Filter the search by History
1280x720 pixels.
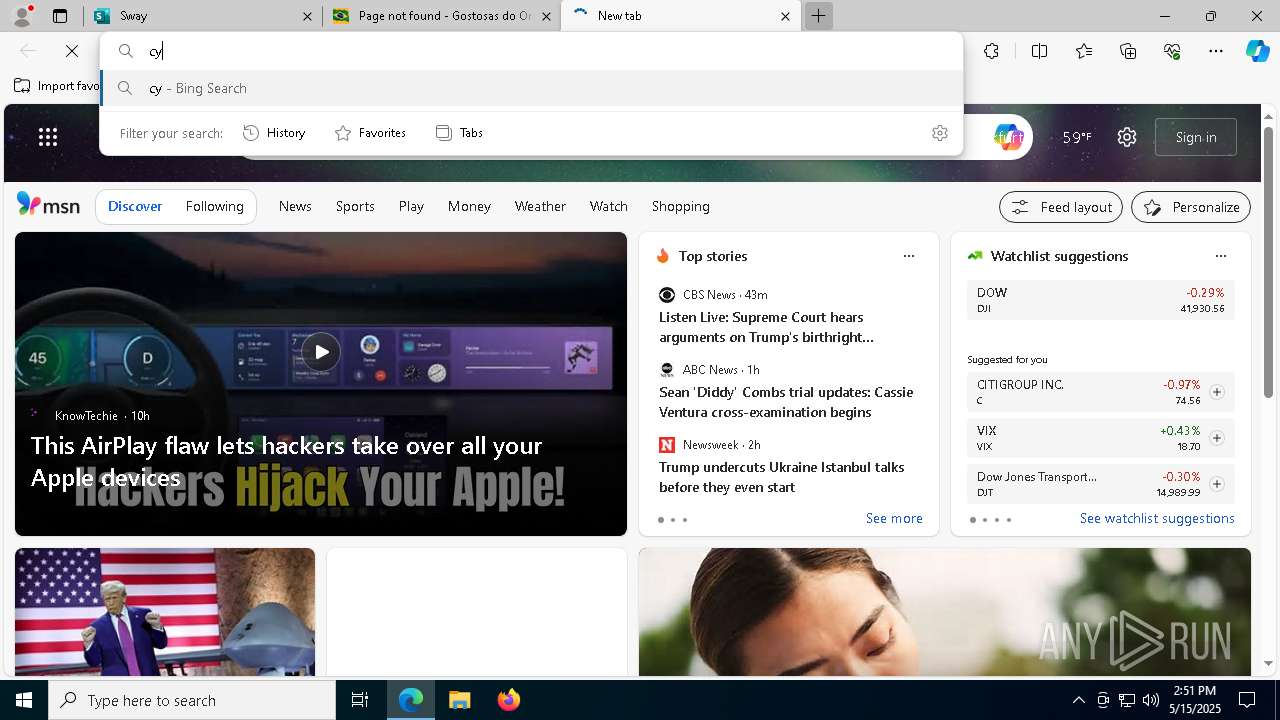coord(274,133)
